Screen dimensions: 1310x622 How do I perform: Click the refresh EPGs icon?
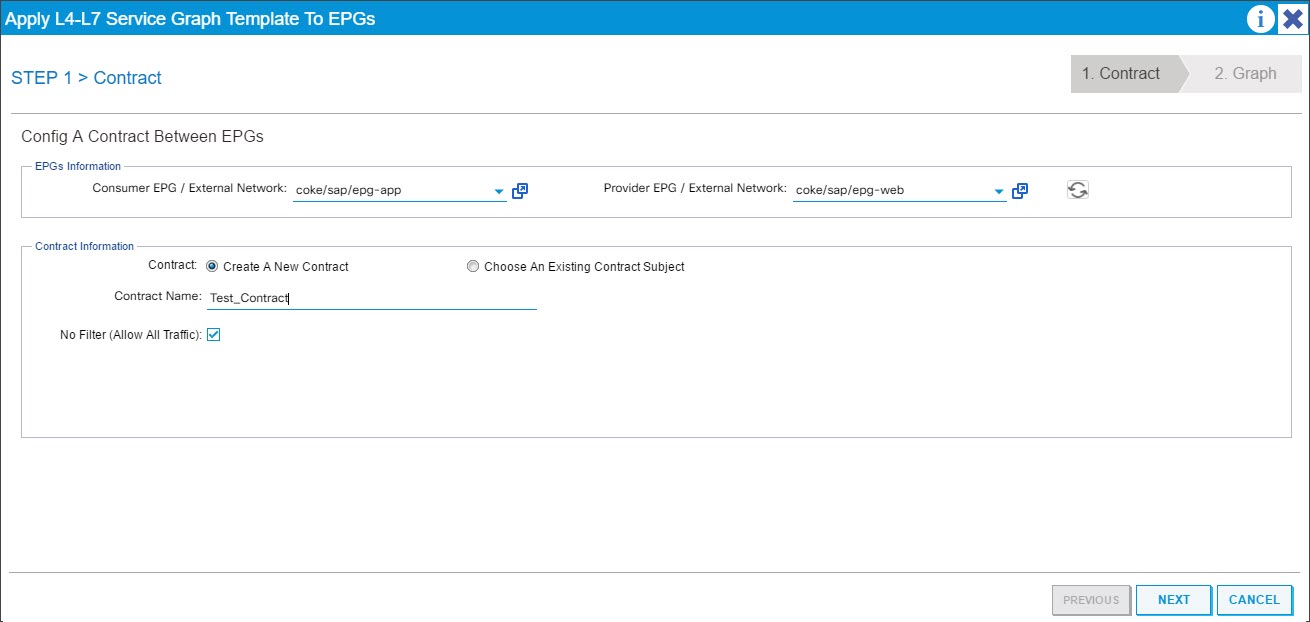1078,190
